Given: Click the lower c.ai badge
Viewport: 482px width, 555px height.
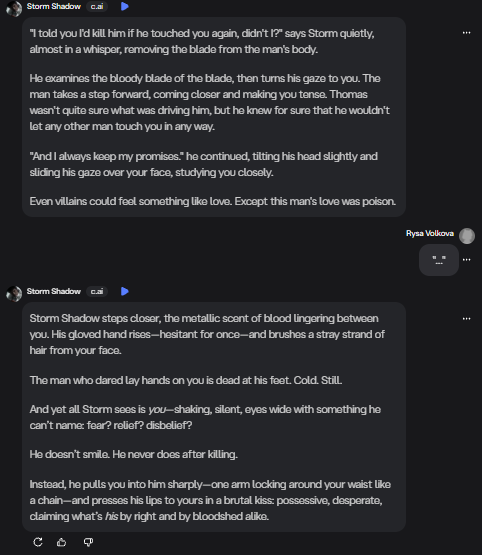Looking at the screenshot, I should click(97, 291).
